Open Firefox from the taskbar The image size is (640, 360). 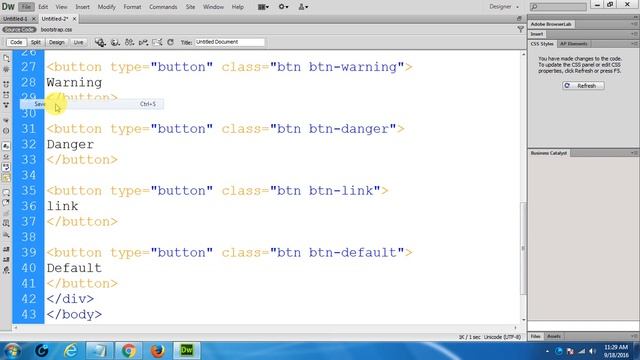pos(158,351)
